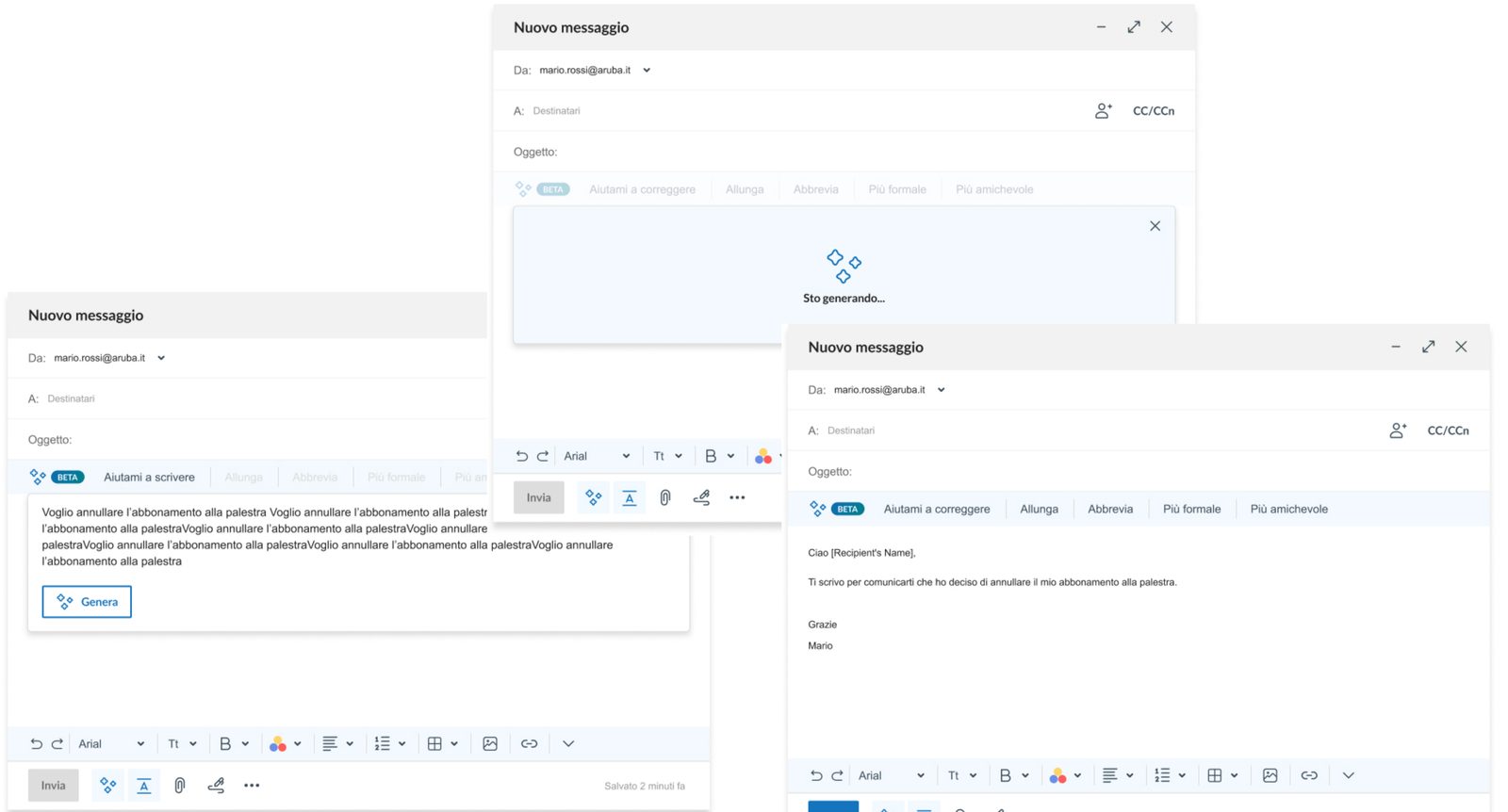Expand toolbar chevron in left window
Screen dimensions: 1508x812
(x=568, y=744)
